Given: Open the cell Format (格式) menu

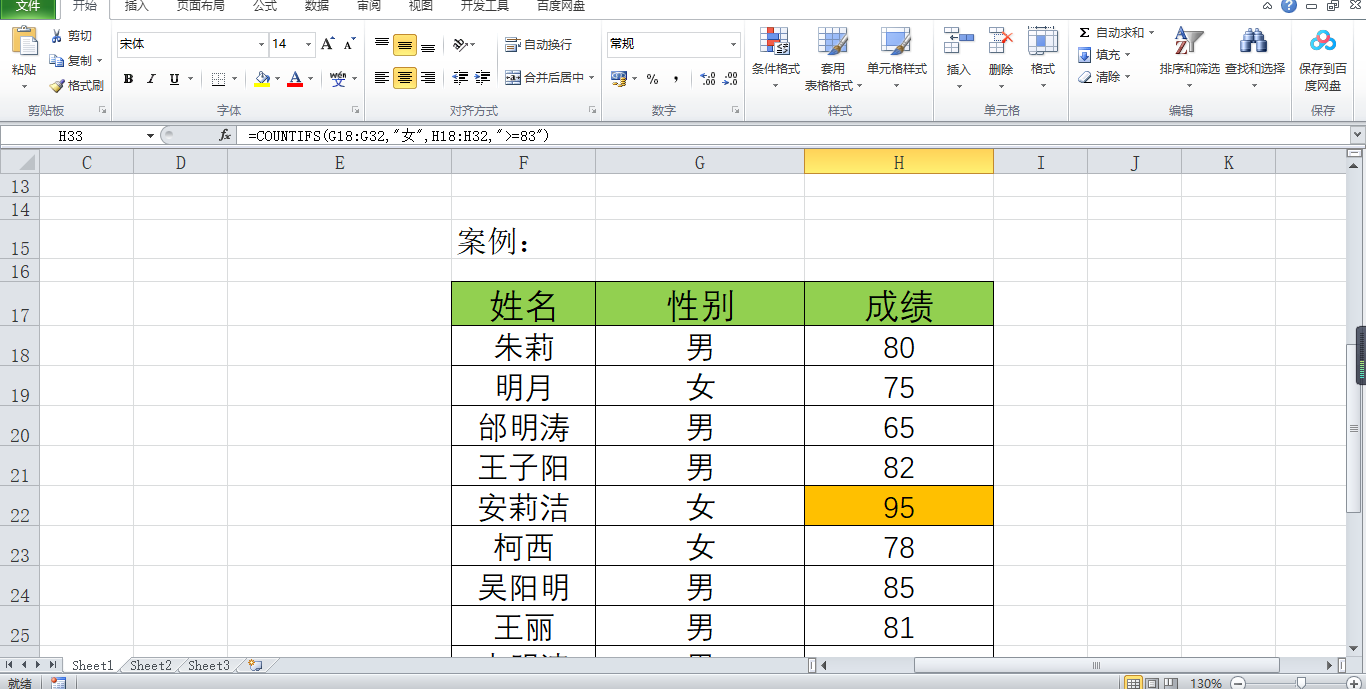Looking at the screenshot, I should point(1043,58).
